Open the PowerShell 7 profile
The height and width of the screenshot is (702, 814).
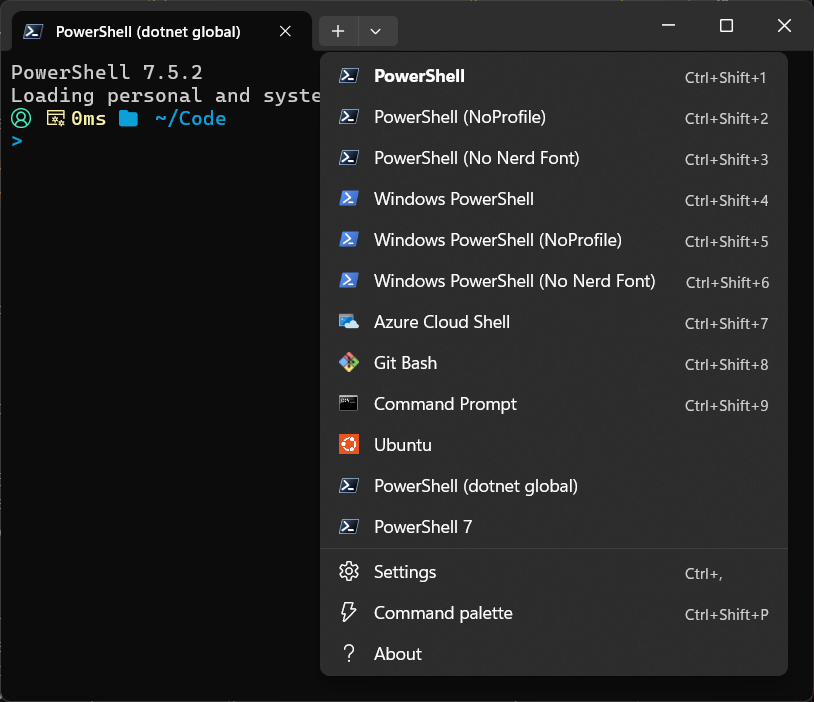pyautogui.click(x=553, y=527)
